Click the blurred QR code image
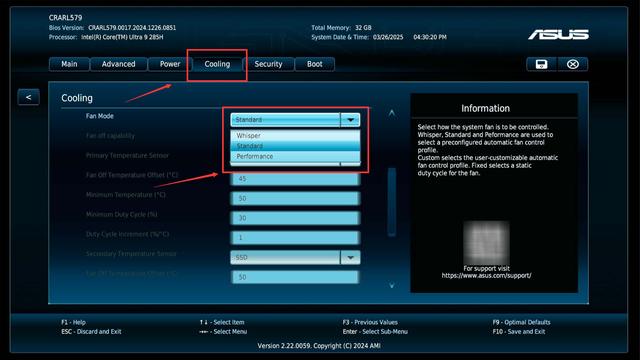 click(486, 242)
